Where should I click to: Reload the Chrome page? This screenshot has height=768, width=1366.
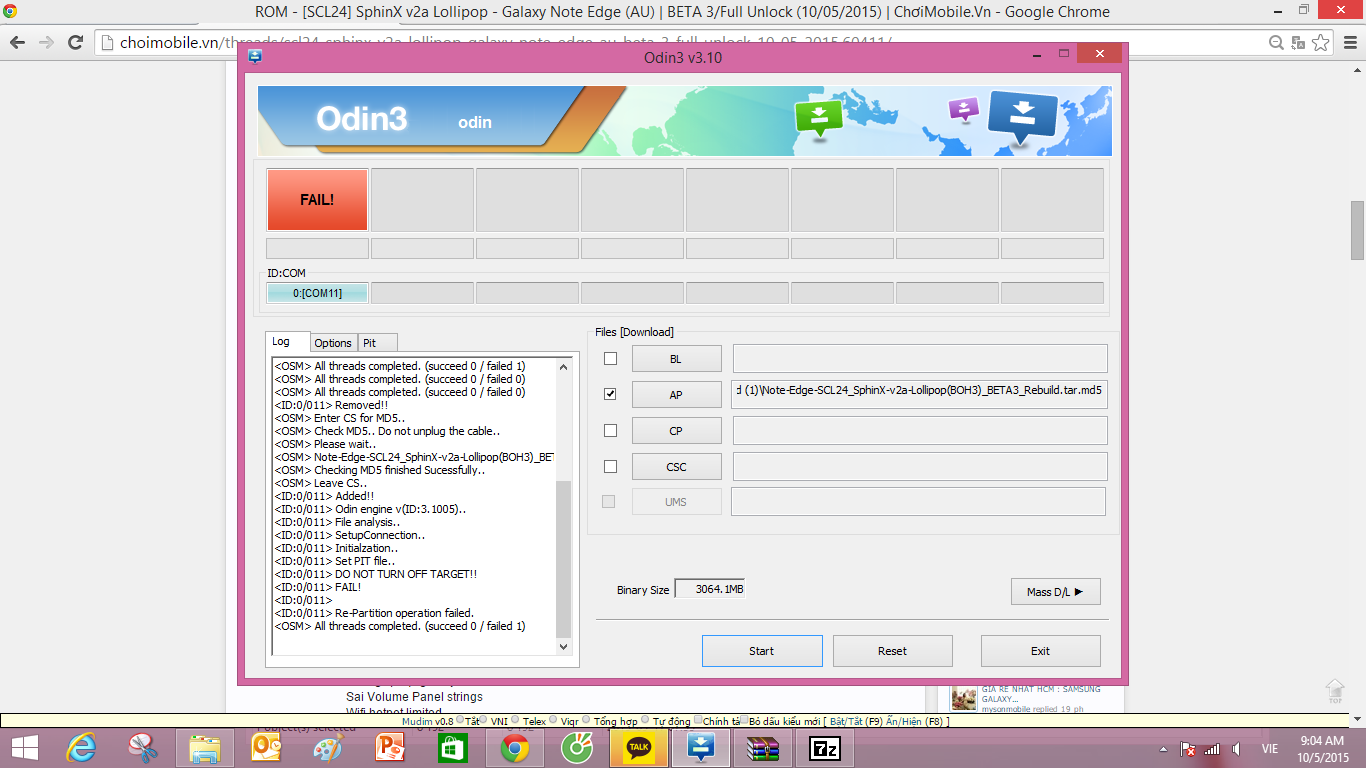point(75,42)
